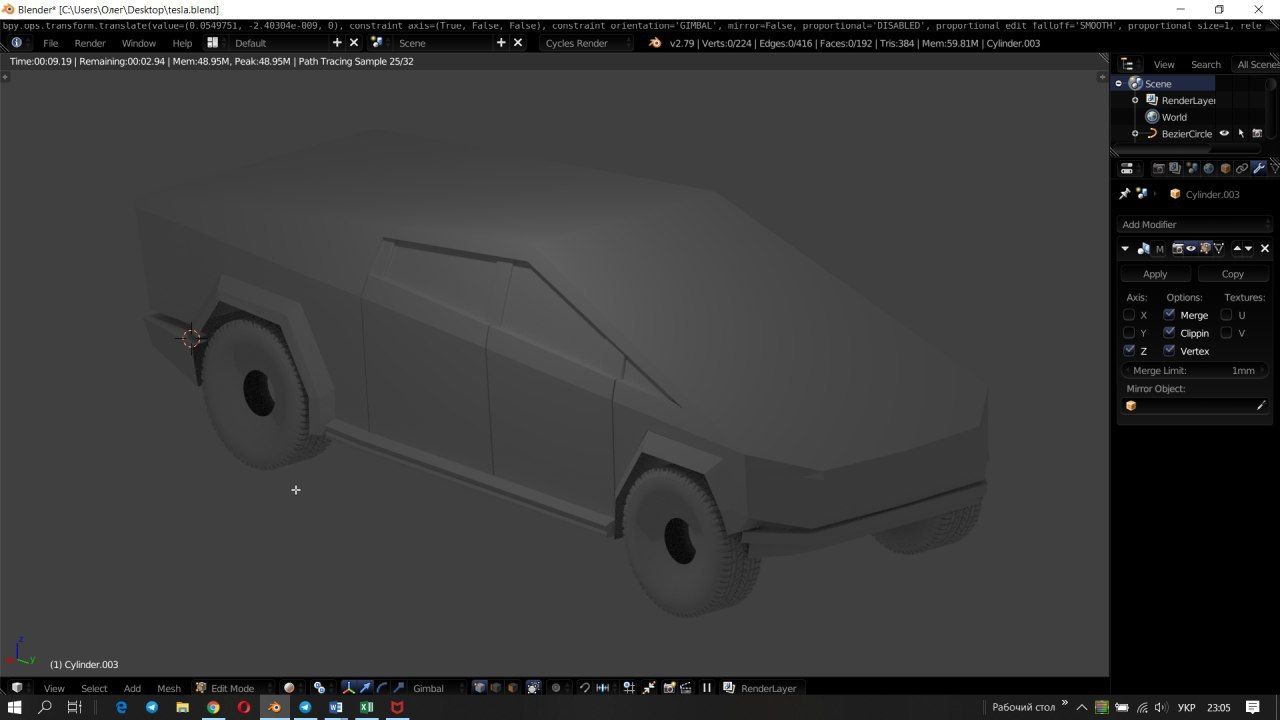Switch to edge select mode
Screen dimensions: 1280x720
[x=496, y=688]
